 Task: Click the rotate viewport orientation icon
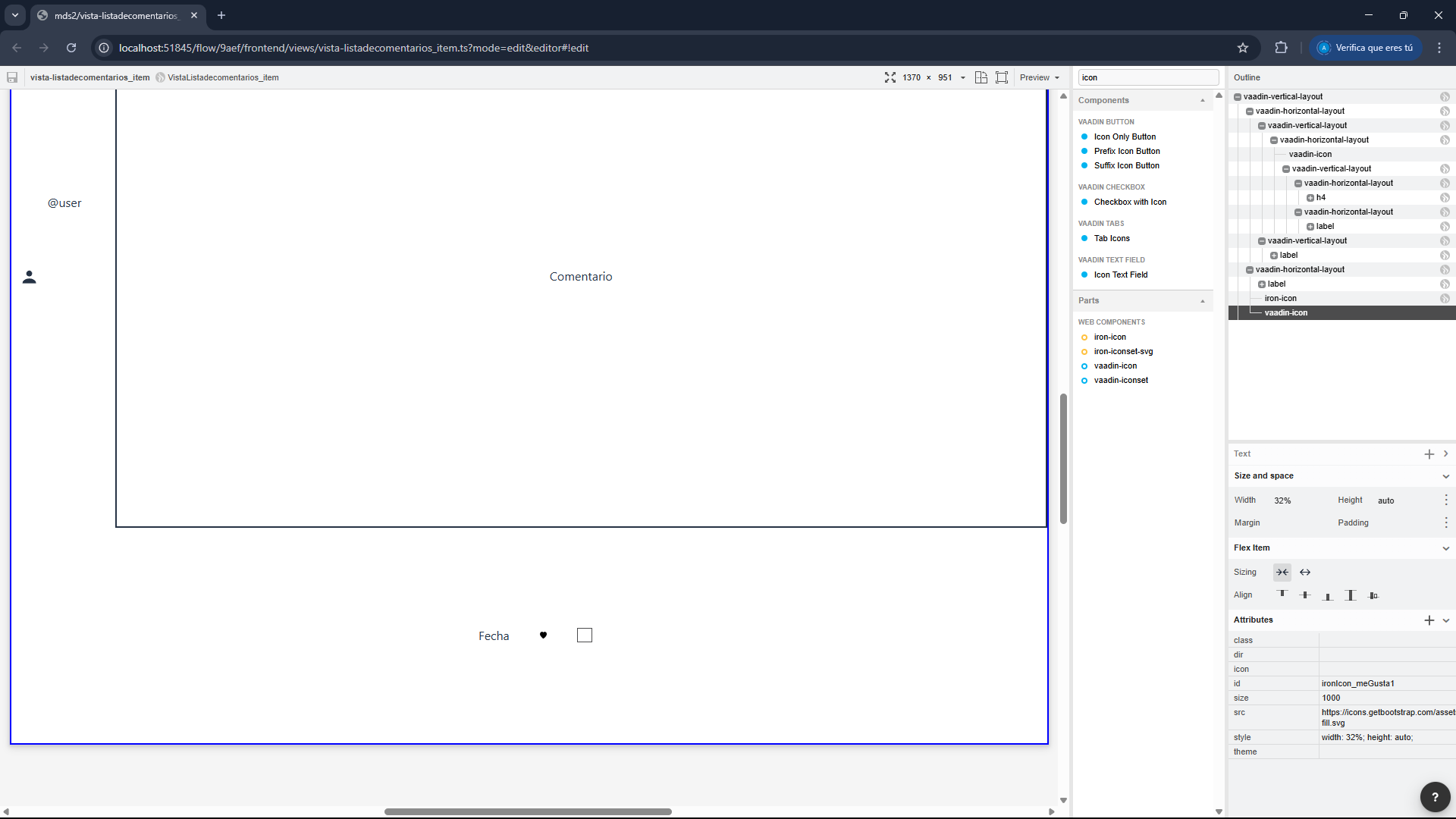(x=981, y=77)
